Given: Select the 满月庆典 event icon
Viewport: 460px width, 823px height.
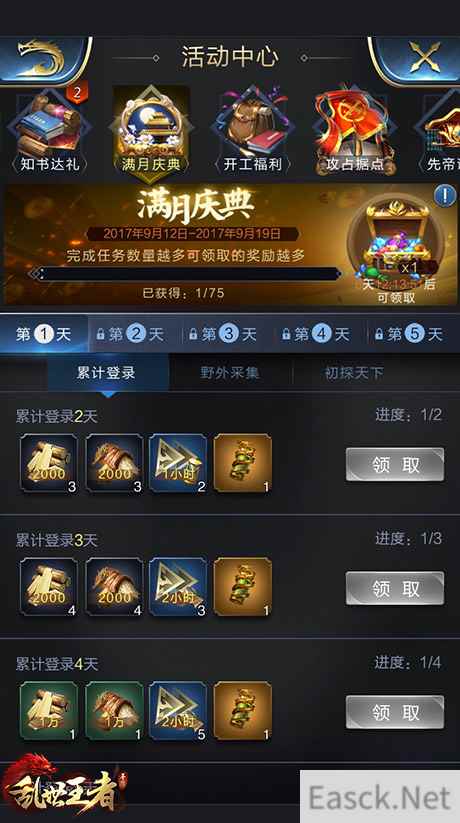Looking at the screenshot, I should (x=151, y=131).
